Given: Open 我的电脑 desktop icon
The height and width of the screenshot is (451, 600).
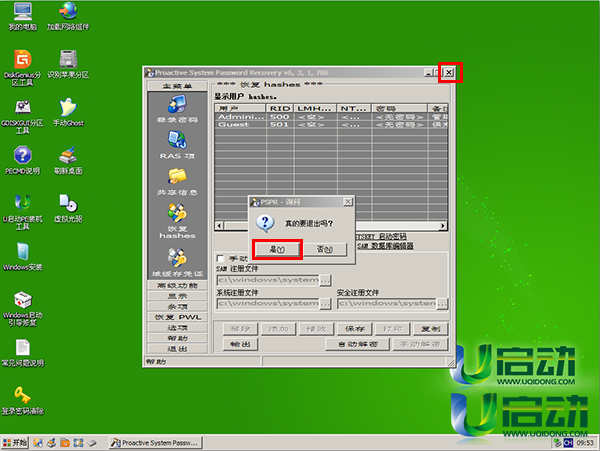Looking at the screenshot, I should 23,17.
